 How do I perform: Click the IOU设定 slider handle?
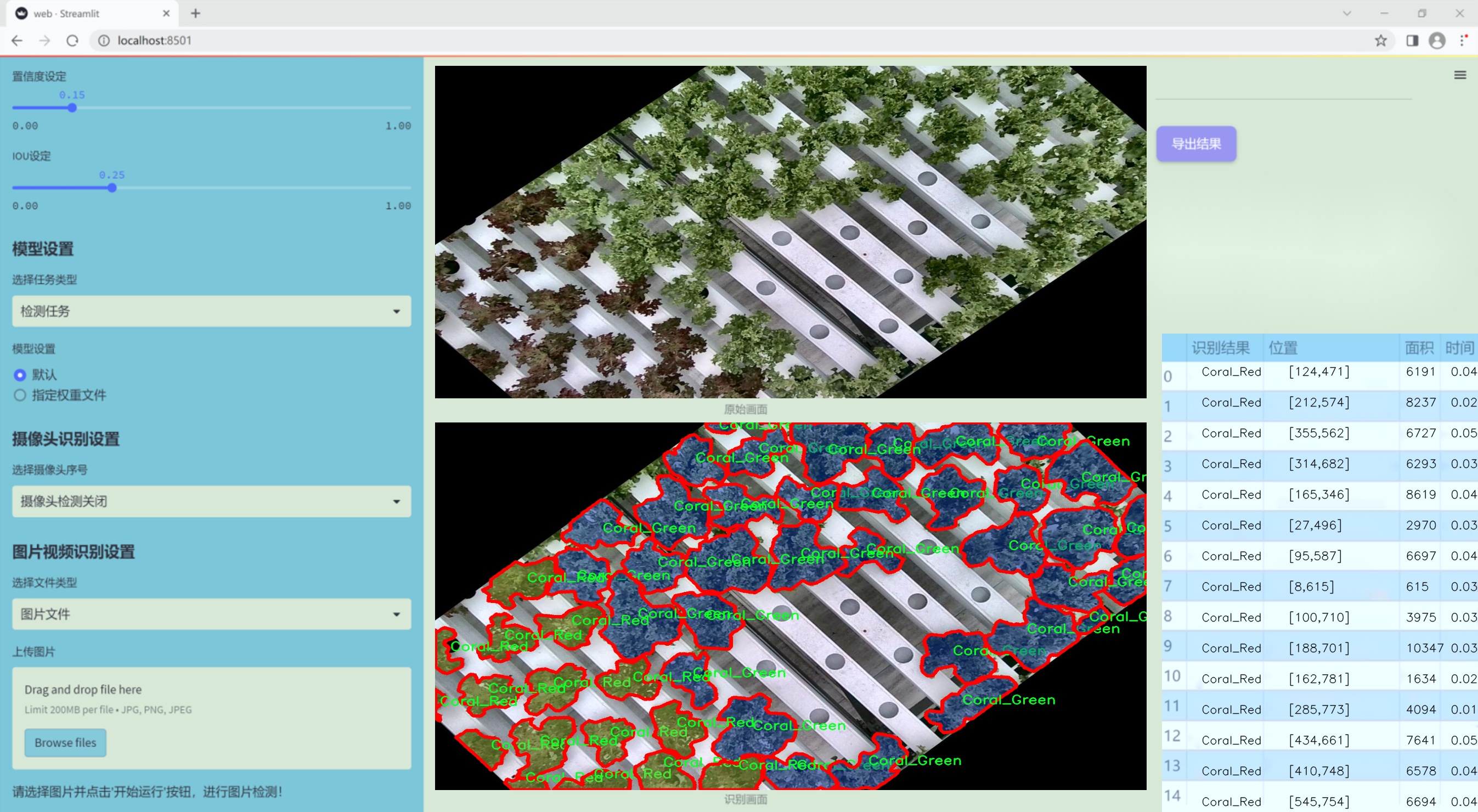coord(112,188)
